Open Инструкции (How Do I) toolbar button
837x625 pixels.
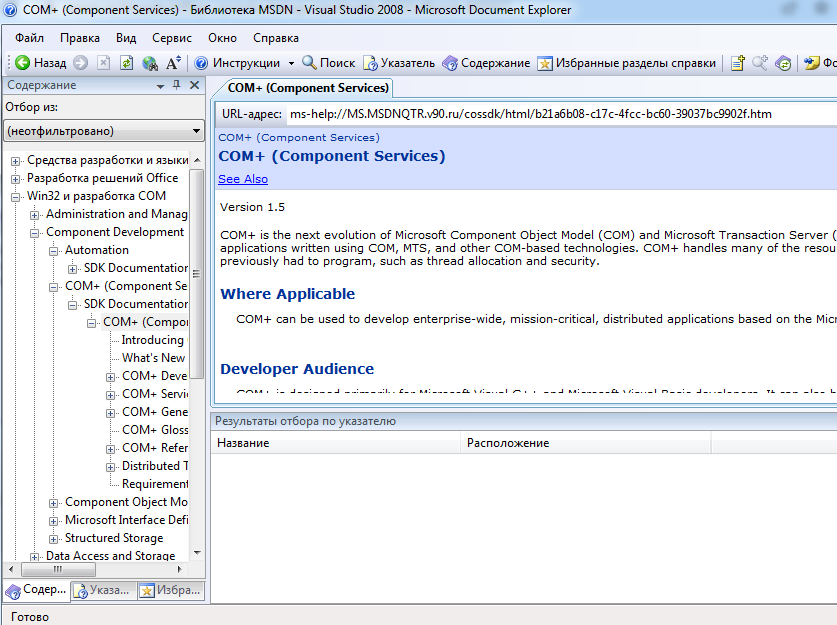click(237, 63)
